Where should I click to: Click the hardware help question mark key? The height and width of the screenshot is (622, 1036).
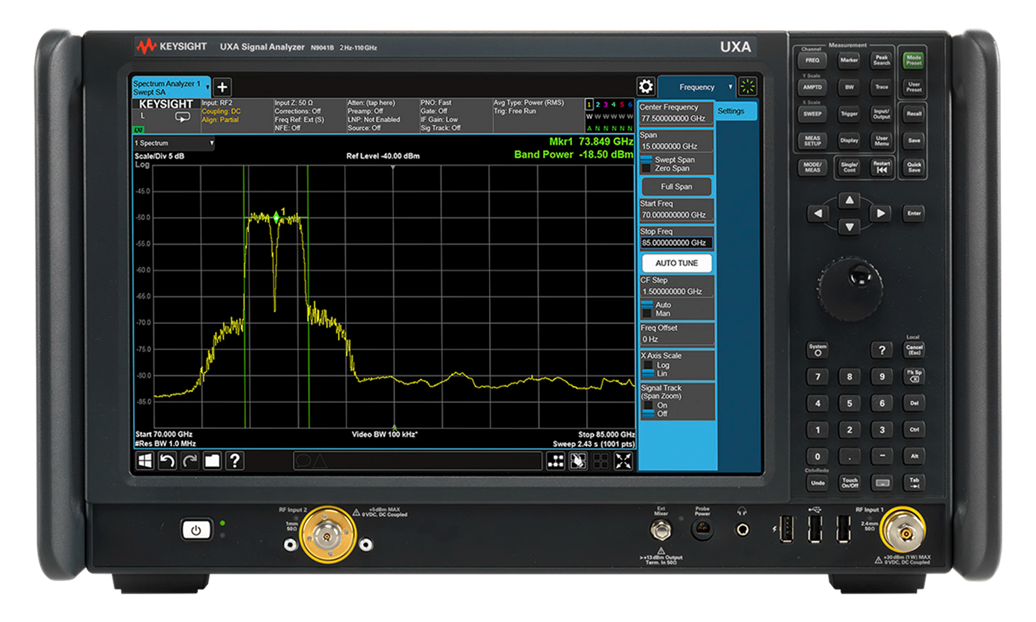(x=881, y=350)
